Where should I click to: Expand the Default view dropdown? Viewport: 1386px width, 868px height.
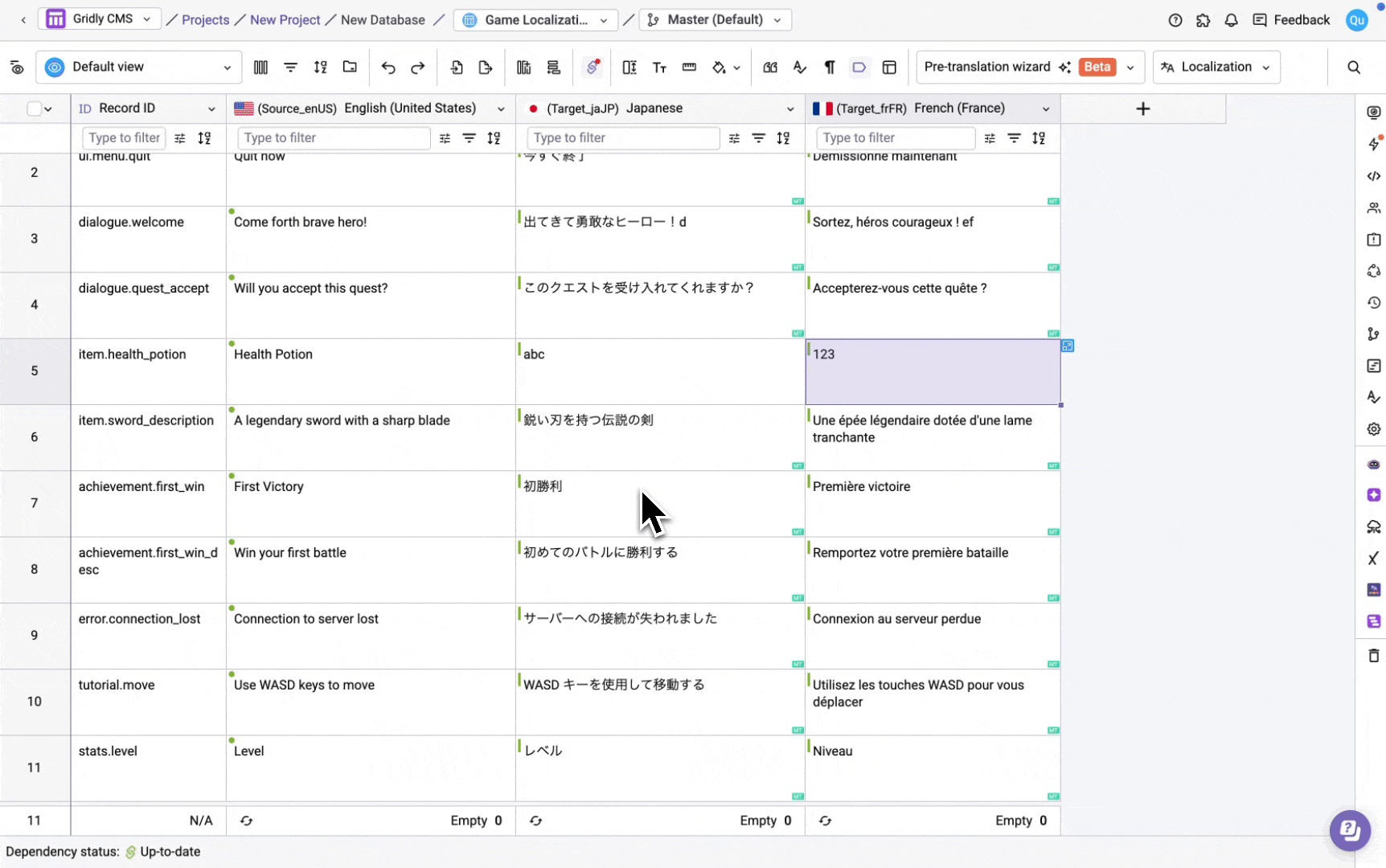coord(138,68)
